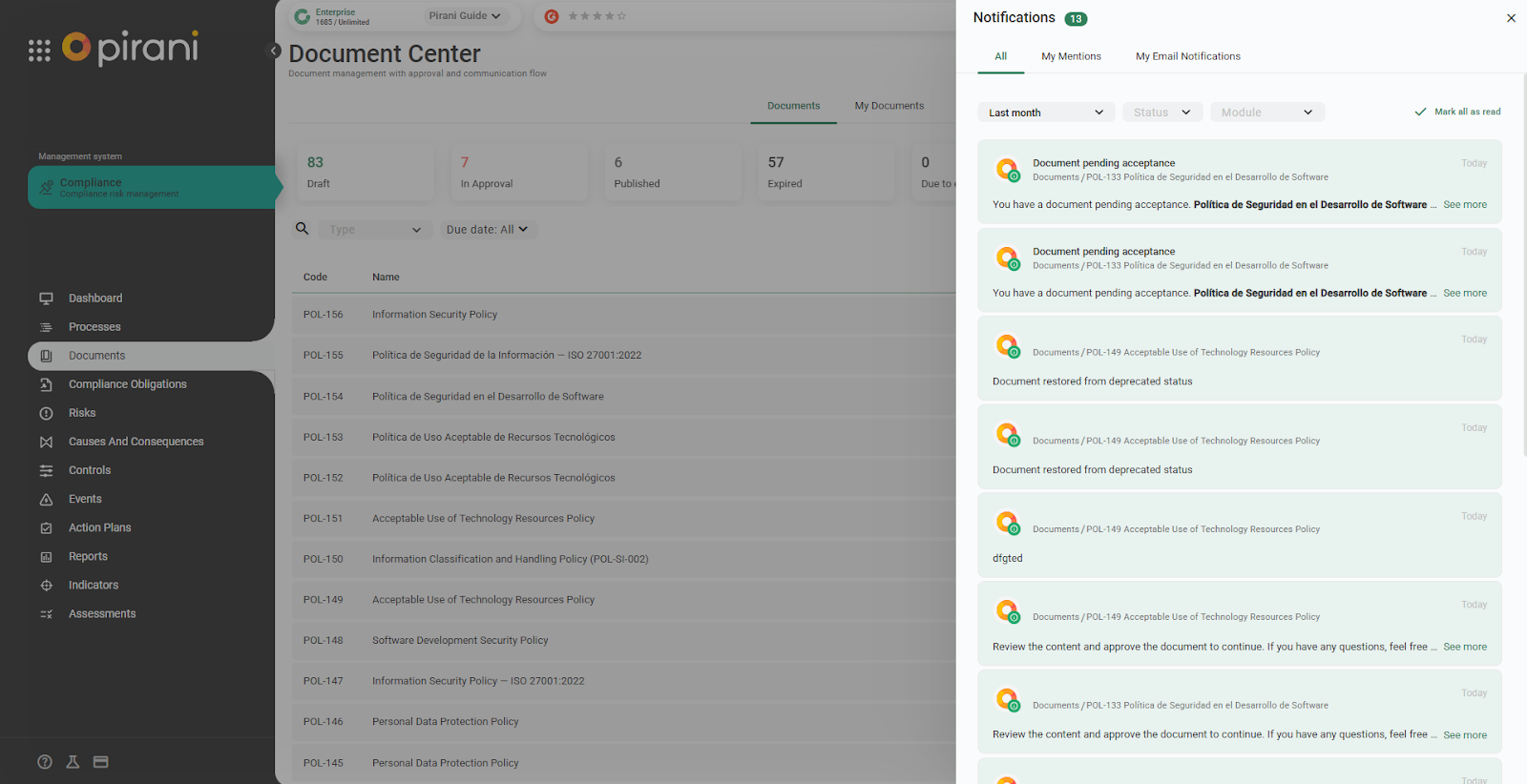This screenshot has width=1527, height=784.
Task: Click See more on first pending acceptance notification
Action: 1464,205
